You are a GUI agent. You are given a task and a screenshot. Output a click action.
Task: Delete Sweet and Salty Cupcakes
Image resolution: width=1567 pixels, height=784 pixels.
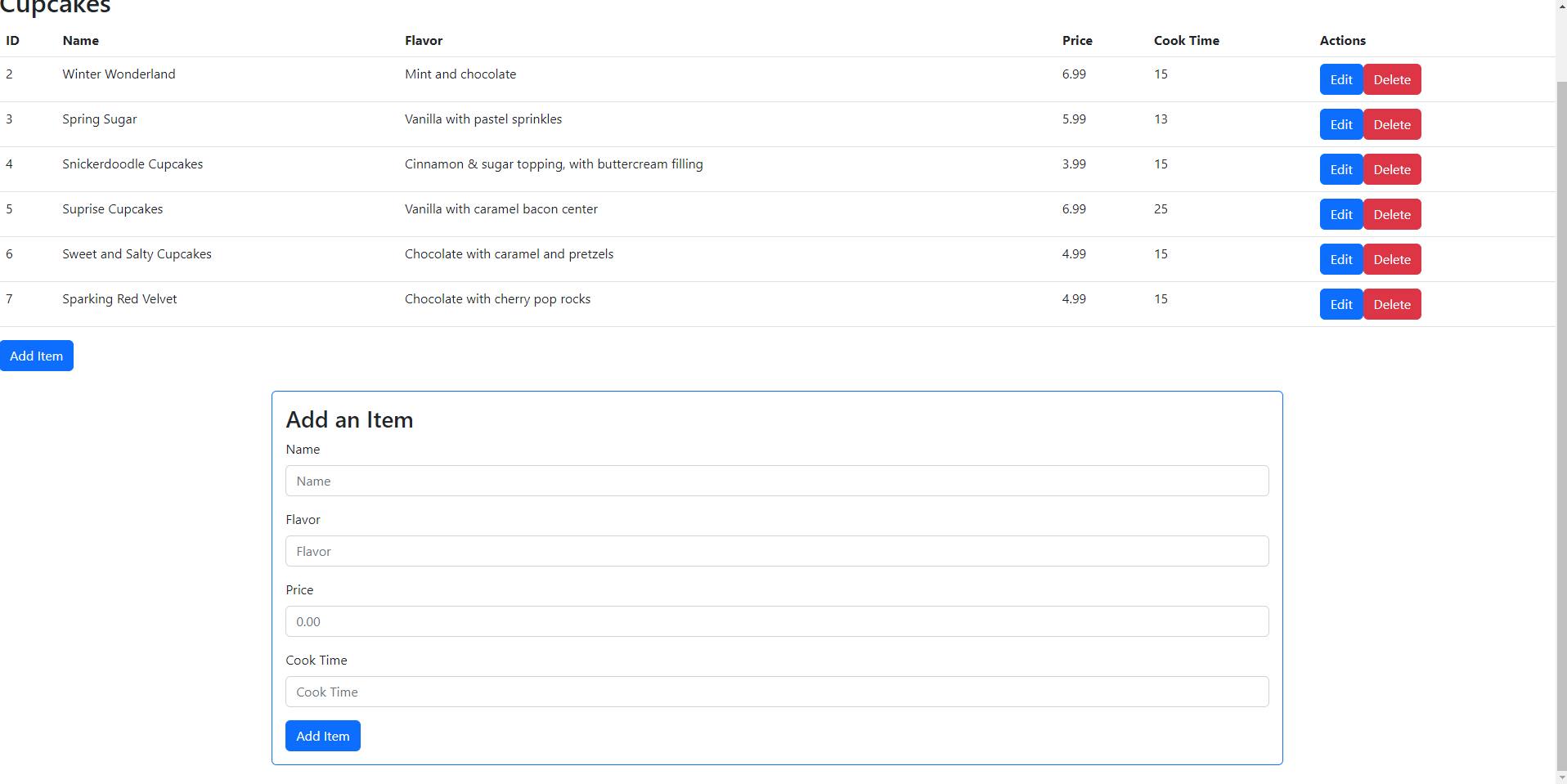(x=1391, y=259)
